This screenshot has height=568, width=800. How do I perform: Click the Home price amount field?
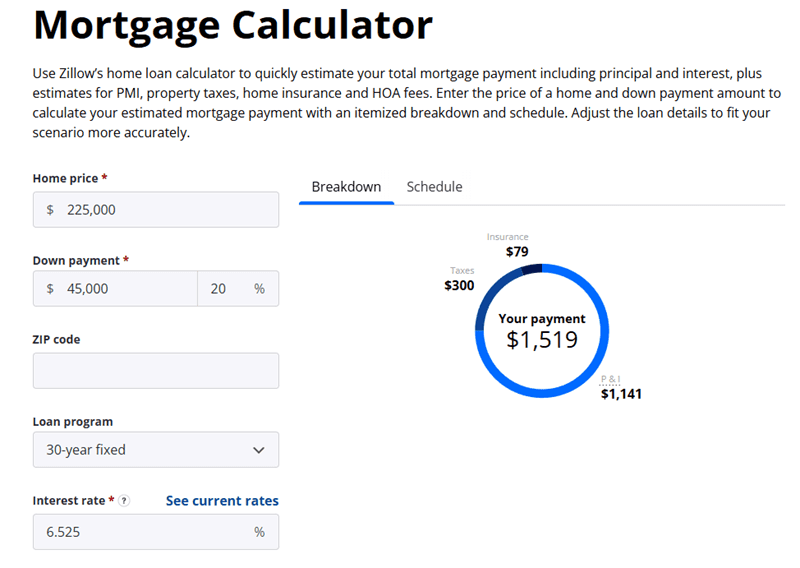[165, 210]
